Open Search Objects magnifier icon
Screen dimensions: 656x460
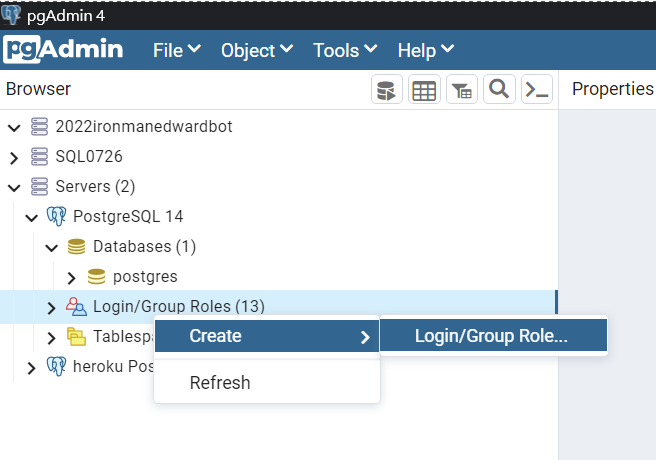coord(499,89)
